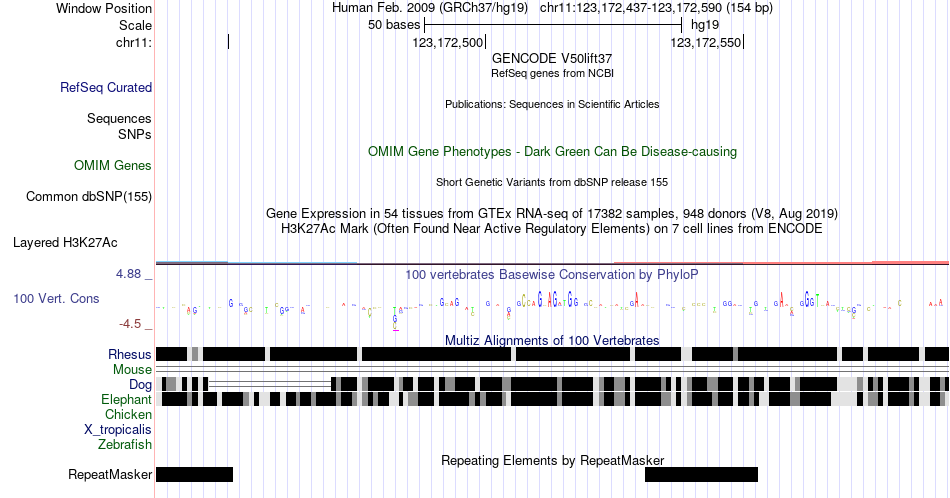Click the Window Position label
Screen dimensions: 950x498
(104, 8)
